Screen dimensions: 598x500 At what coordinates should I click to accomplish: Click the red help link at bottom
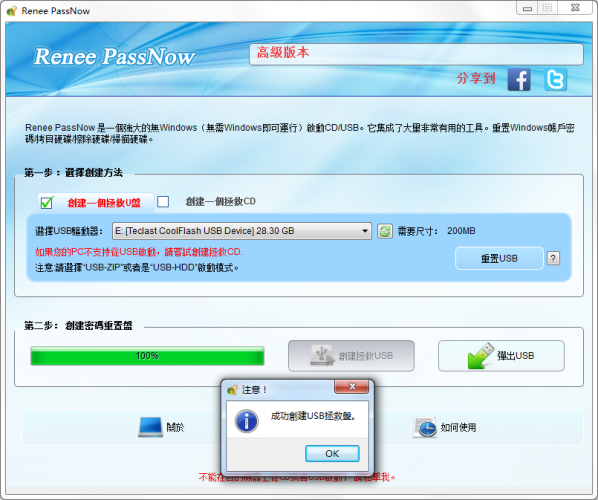[297, 477]
